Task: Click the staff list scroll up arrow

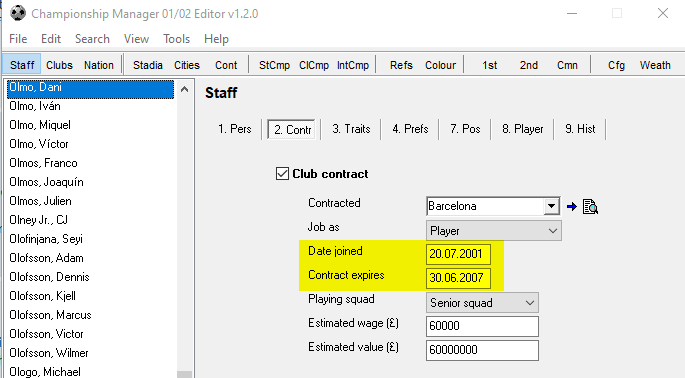Action: coord(184,90)
